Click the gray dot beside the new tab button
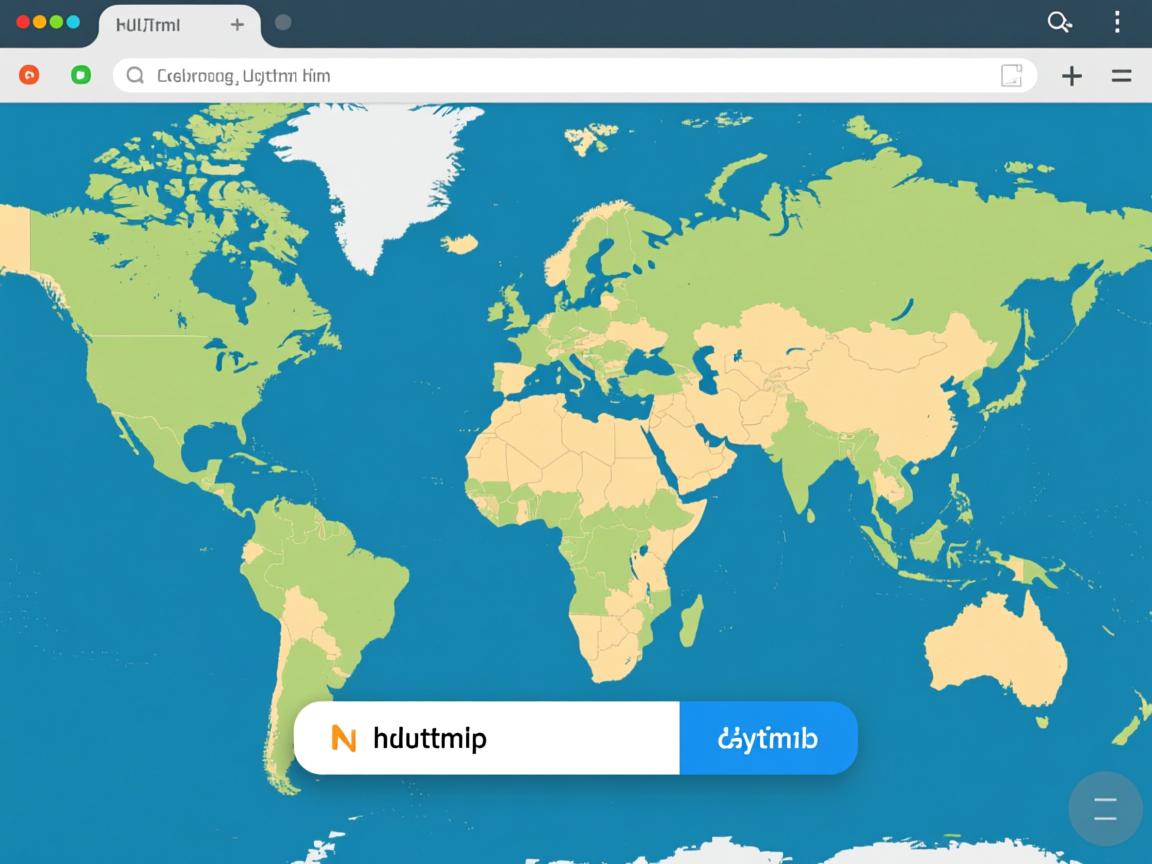 283,22
